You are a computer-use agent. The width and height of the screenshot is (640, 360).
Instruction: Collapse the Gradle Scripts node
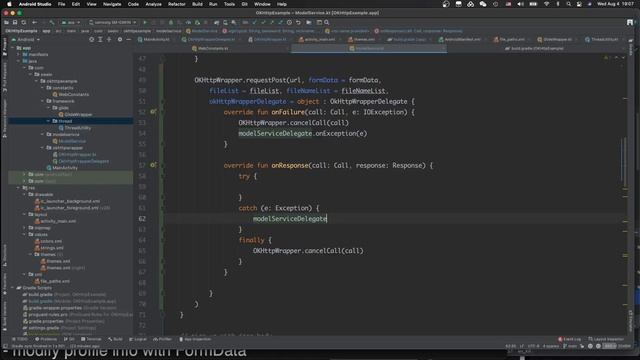[x=13, y=288]
